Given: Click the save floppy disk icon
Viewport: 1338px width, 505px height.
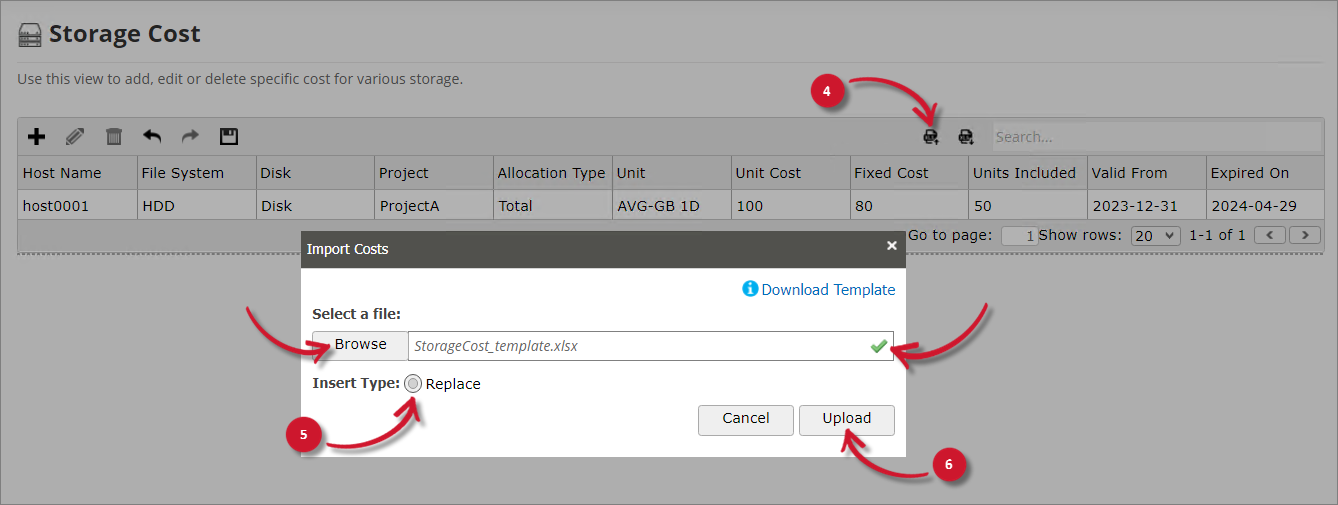Looking at the screenshot, I should click(228, 137).
